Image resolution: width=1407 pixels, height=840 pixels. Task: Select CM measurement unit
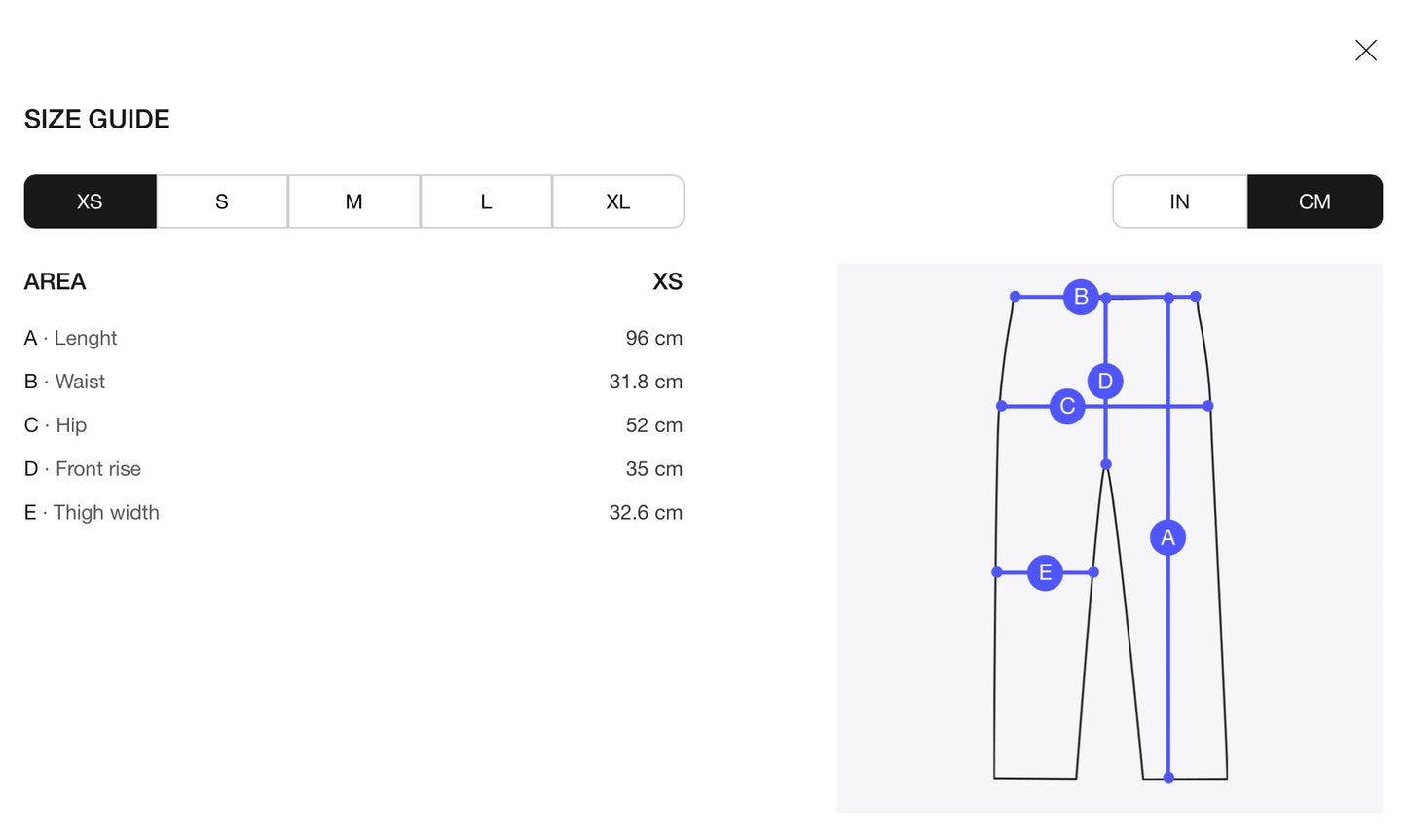pyautogui.click(x=1314, y=201)
